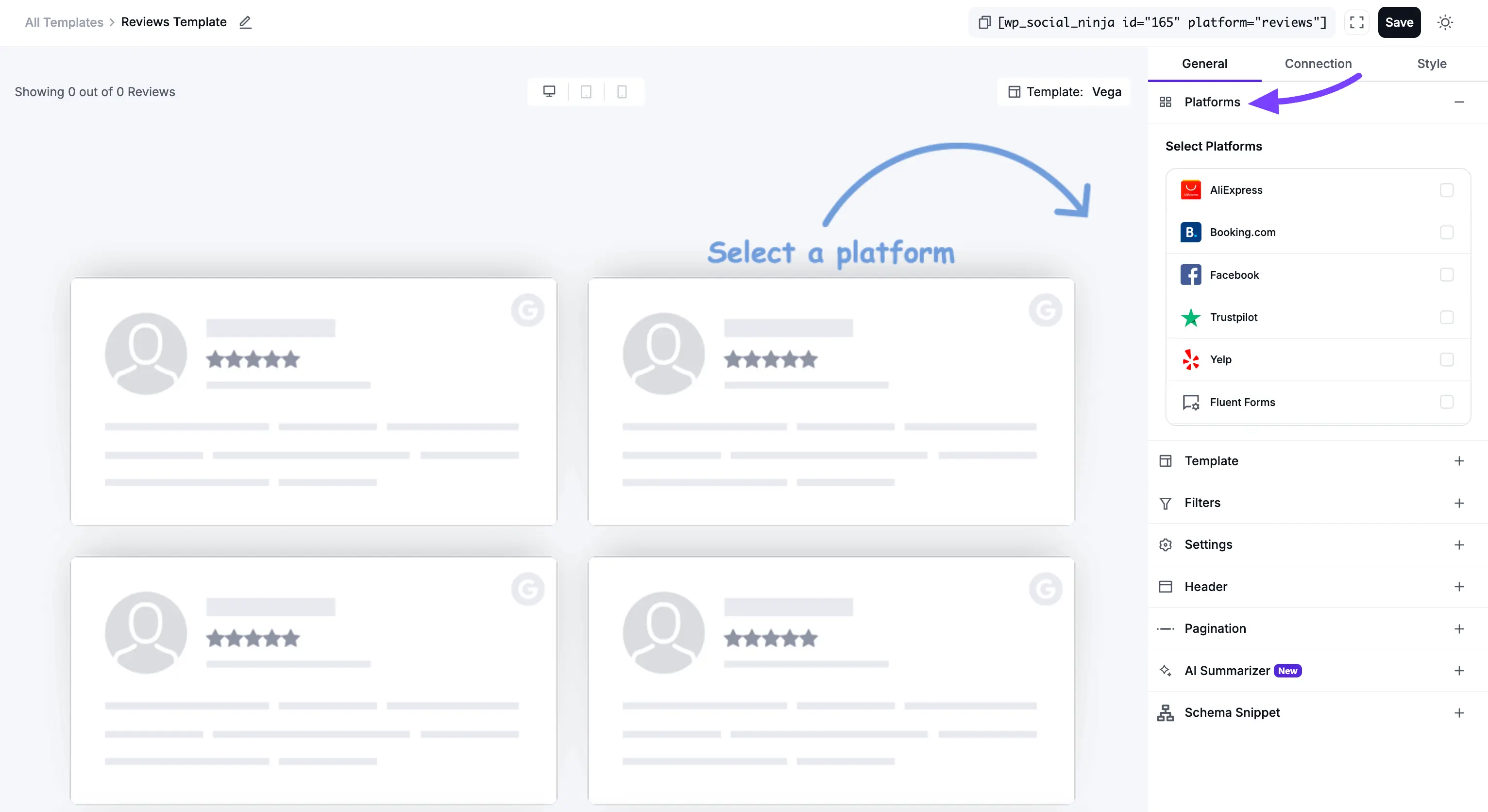
Task: Enable the Facebook platform checkbox
Action: [x=1446, y=275]
